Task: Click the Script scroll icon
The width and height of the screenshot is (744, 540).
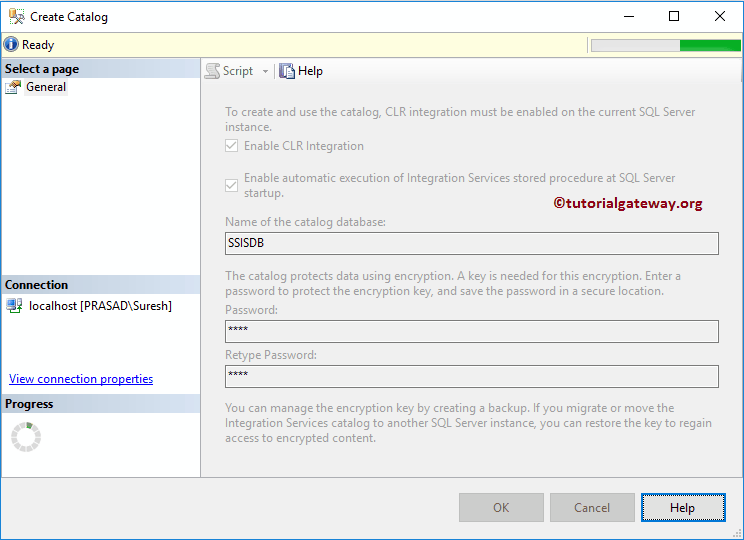Action: point(212,71)
